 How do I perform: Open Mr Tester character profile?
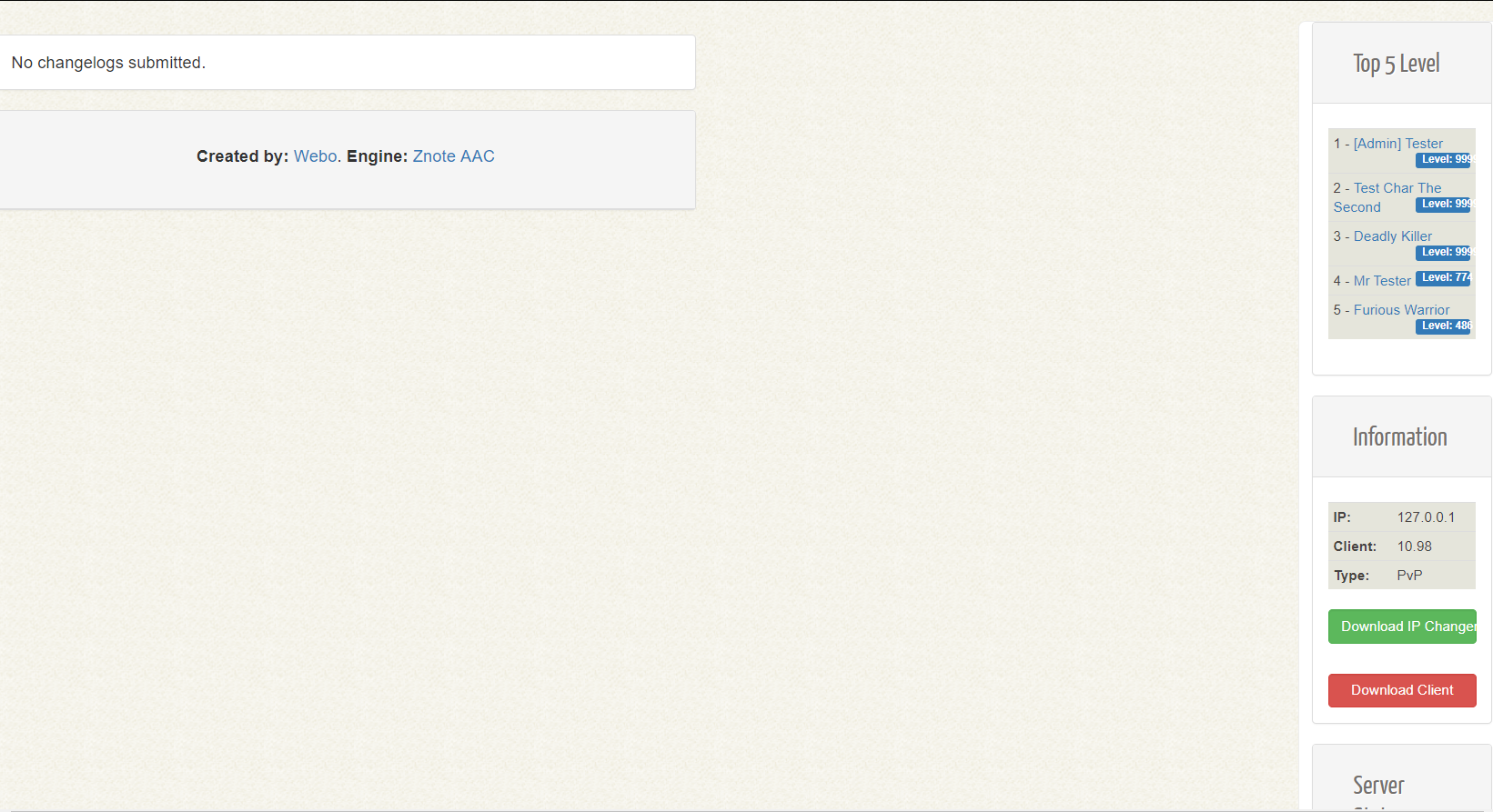click(x=1382, y=281)
